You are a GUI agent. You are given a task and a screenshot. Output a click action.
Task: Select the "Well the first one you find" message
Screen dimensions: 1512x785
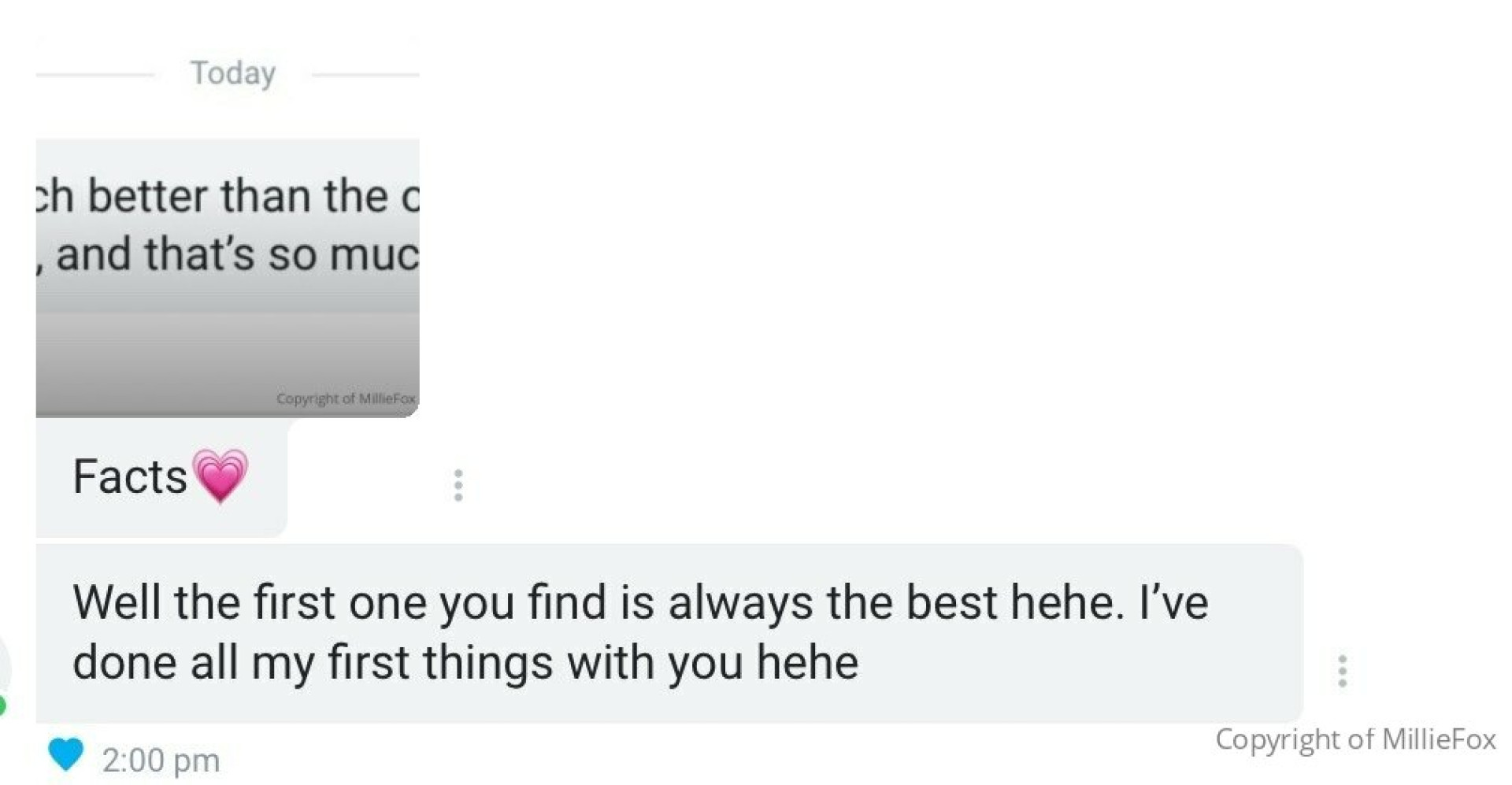(x=669, y=633)
